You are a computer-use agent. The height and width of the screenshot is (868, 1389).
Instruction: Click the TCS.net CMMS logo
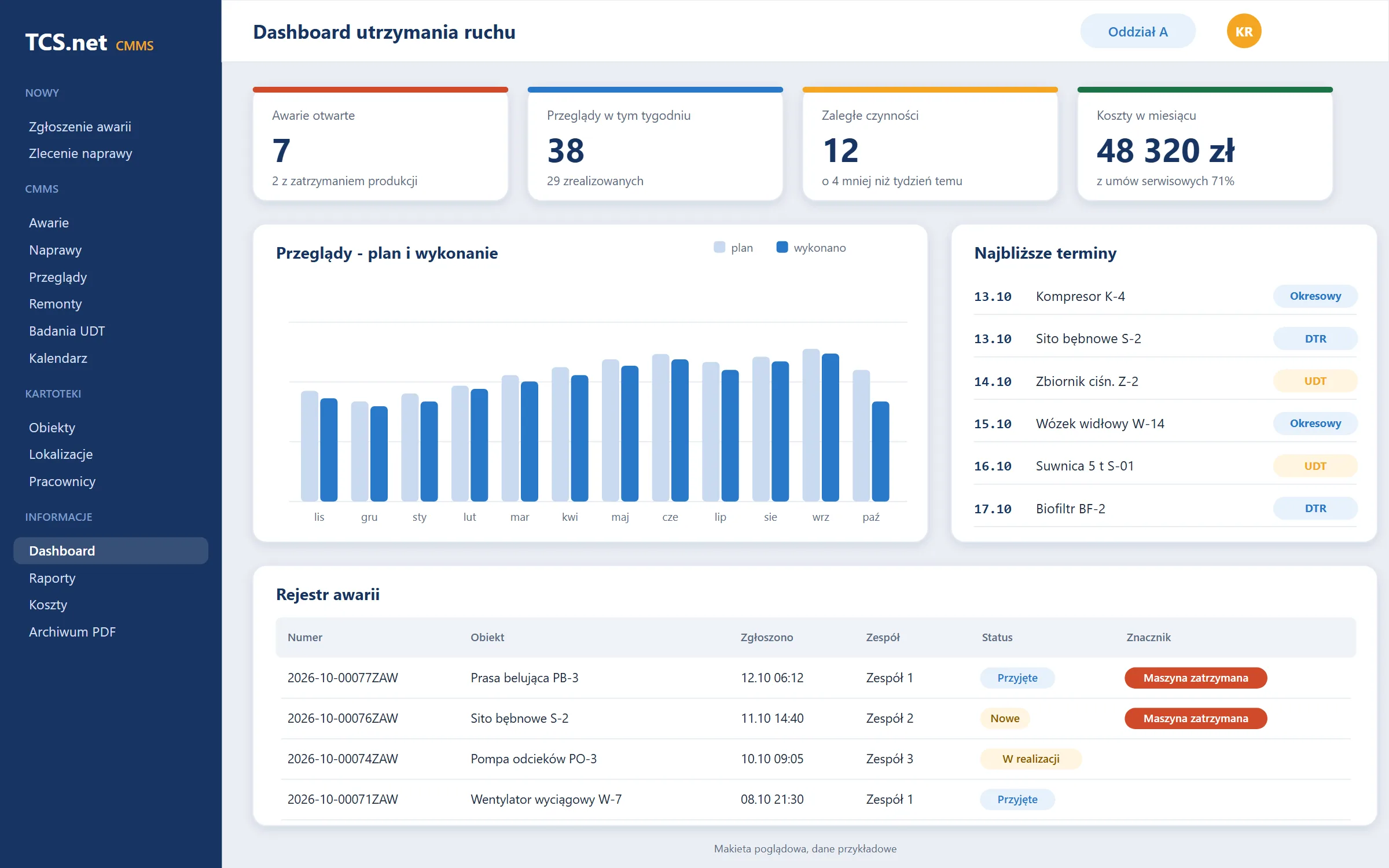pos(89,43)
